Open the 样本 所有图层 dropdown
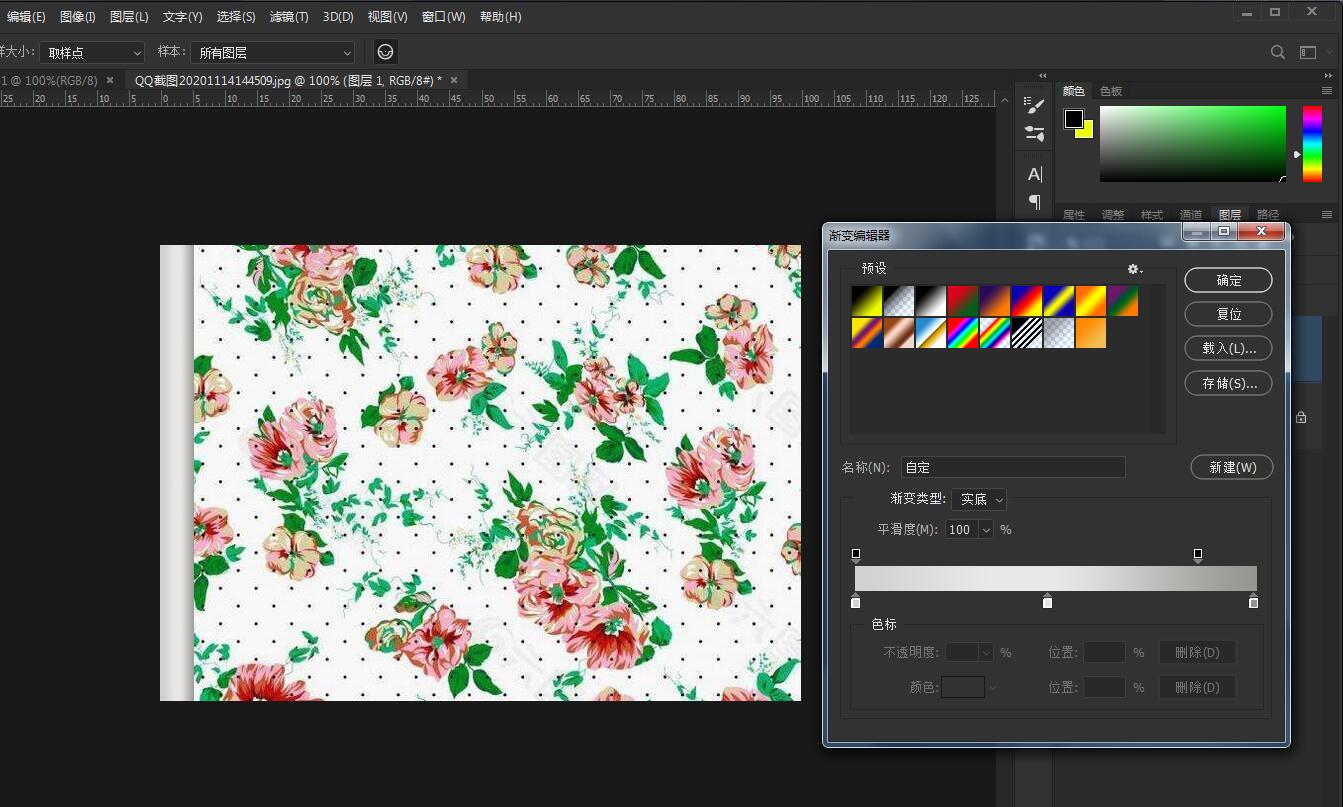Viewport: 1343px width, 807px height. (x=273, y=53)
